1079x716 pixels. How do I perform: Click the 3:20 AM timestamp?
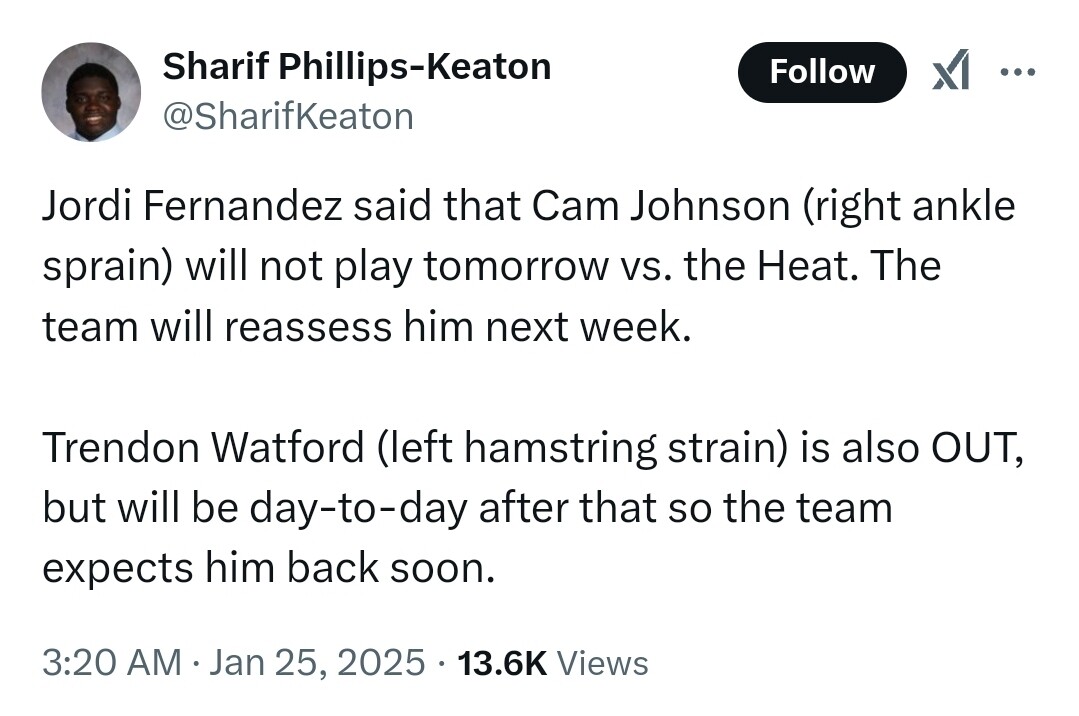(x=112, y=663)
